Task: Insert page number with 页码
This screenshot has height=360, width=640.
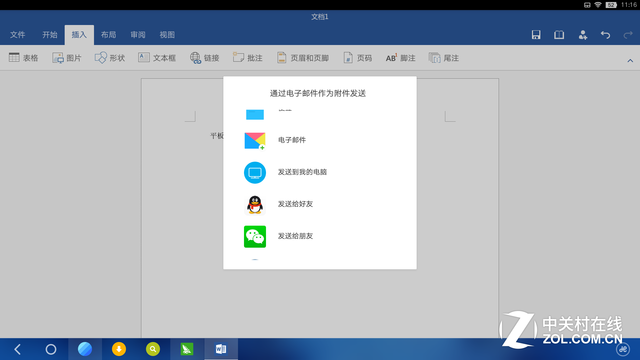Action: coord(358,58)
